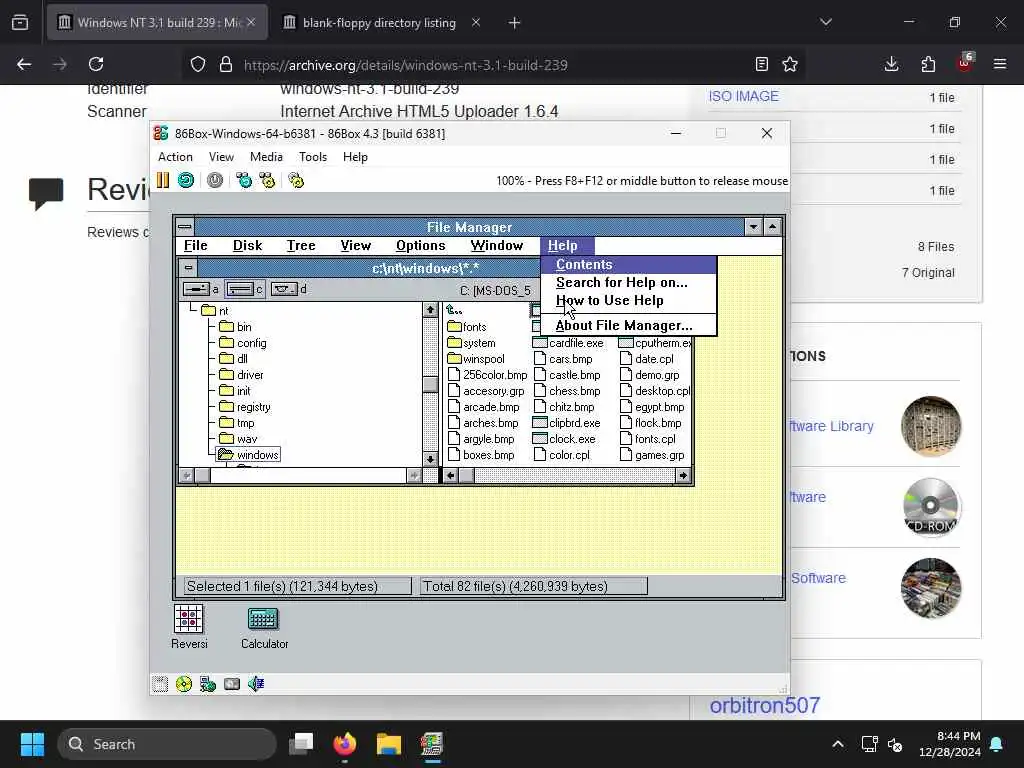Select clock.exe in the file list
This screenshot has height=768, width=1024.
point(564,439)
